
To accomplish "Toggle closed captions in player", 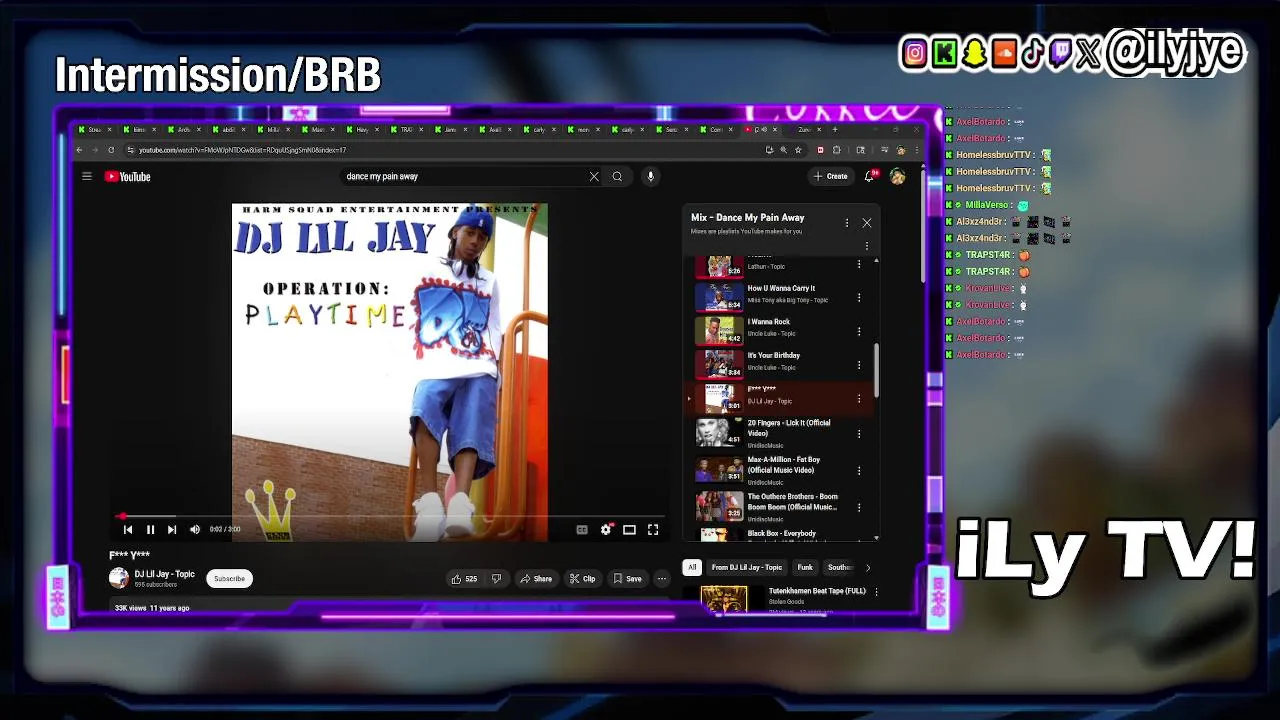I will [x=582, y=530].
